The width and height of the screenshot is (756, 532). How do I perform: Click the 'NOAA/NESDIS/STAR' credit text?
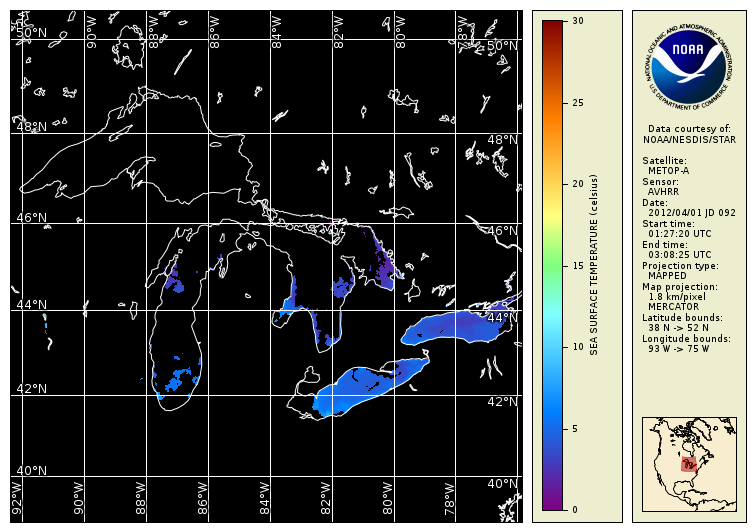[x=689, y=140]
